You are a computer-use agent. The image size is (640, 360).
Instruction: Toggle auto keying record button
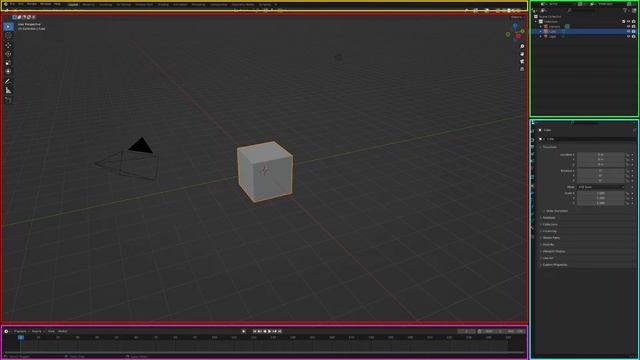244,331
